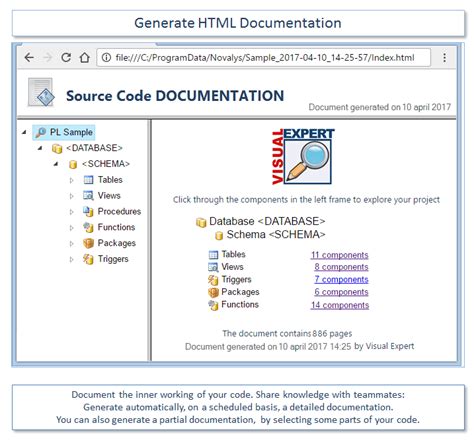Expand the Views tree node
The height and width of the screenshot is (442, 474).
[x=71, y=196]
